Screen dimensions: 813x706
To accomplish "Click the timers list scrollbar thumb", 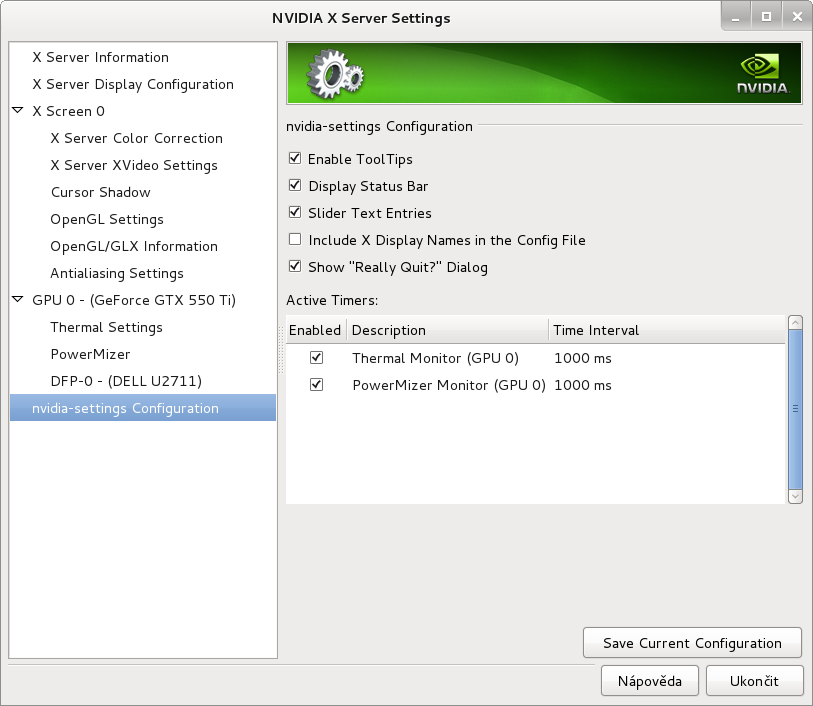I will click(795, 410).
